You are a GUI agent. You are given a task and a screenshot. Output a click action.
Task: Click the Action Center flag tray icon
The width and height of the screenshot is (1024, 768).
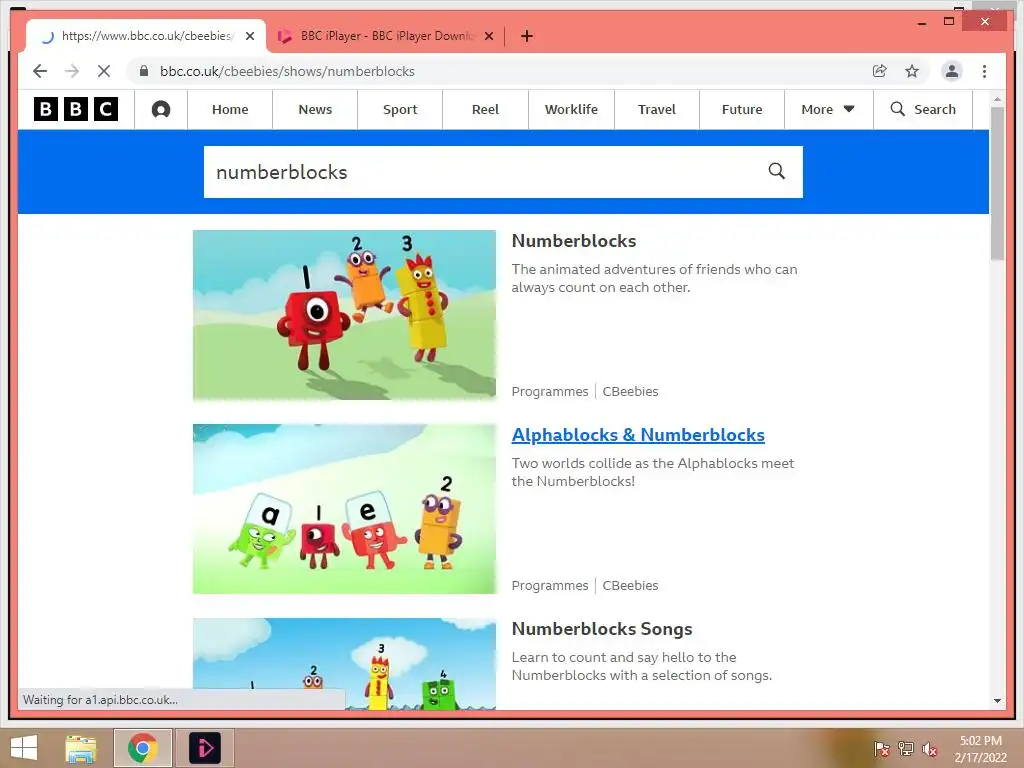pyautogui.click(x=881, y=749)
